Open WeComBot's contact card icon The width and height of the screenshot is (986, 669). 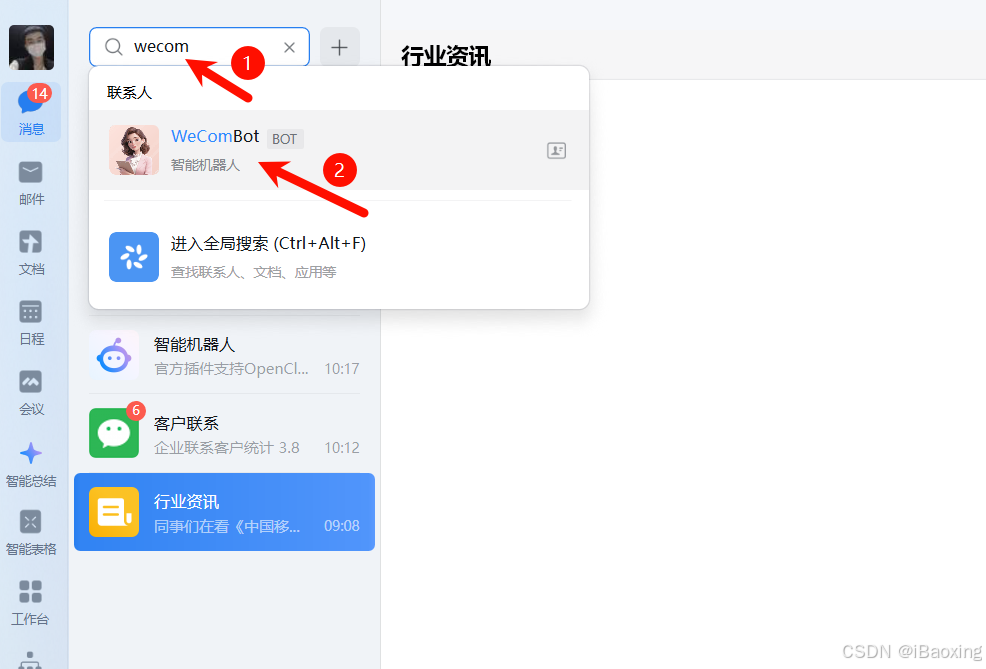[556, 150]
